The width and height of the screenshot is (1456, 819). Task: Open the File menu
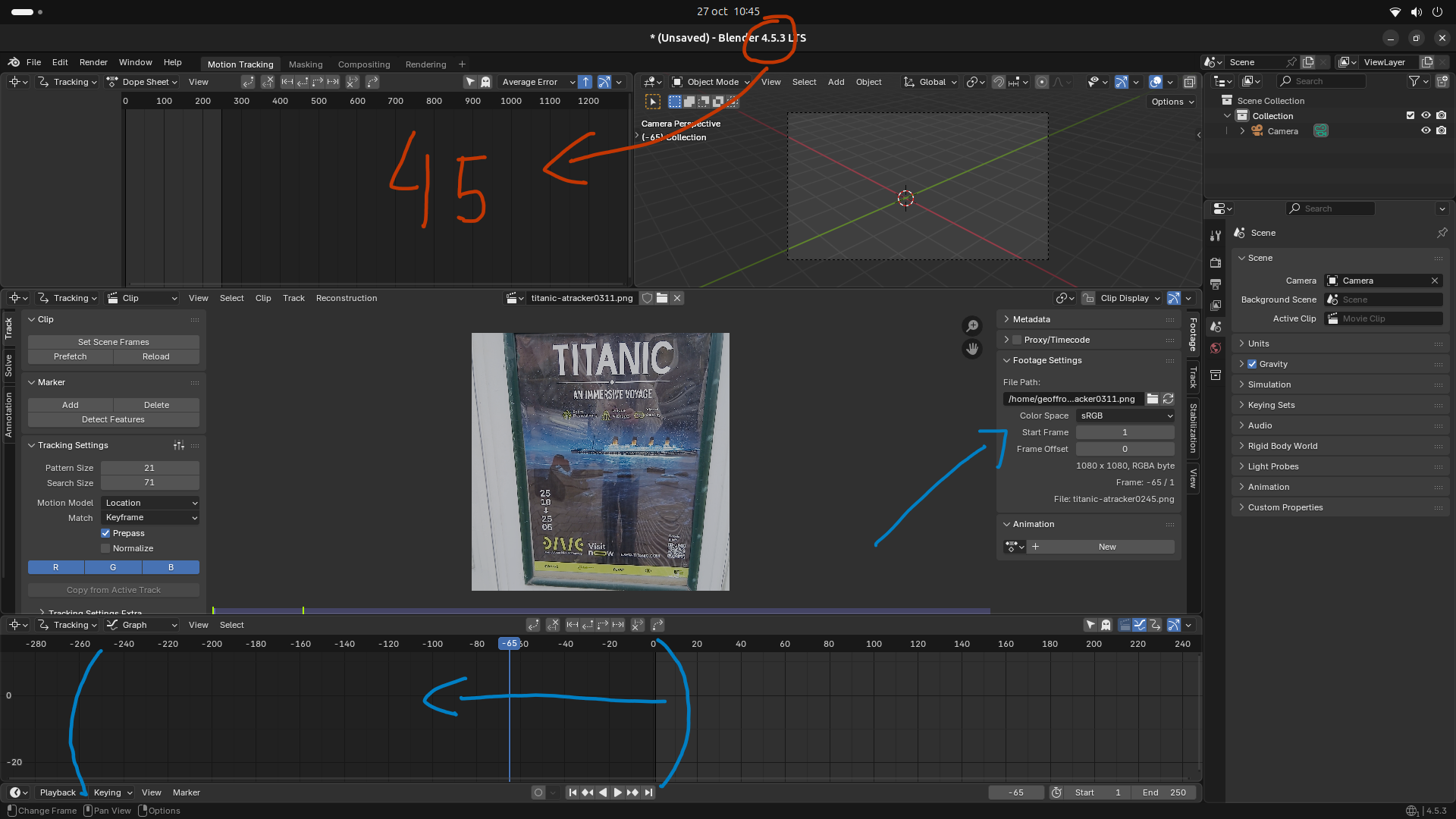(x=33, y=62)
